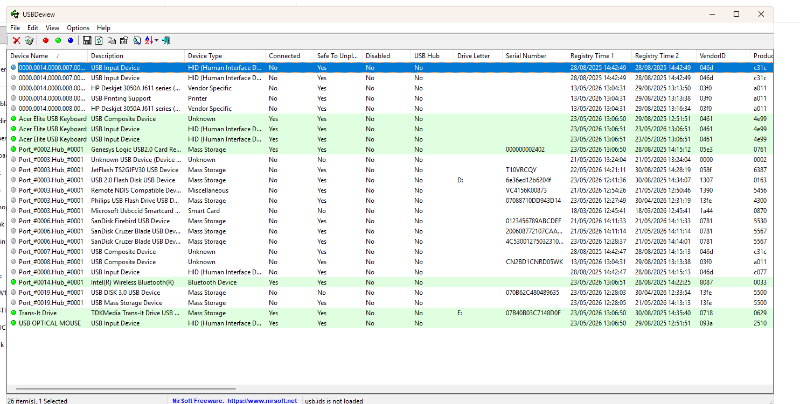The image size is (800, 404).
Task: Click the blue dot toolbar icon
Action: click(70, 40)
